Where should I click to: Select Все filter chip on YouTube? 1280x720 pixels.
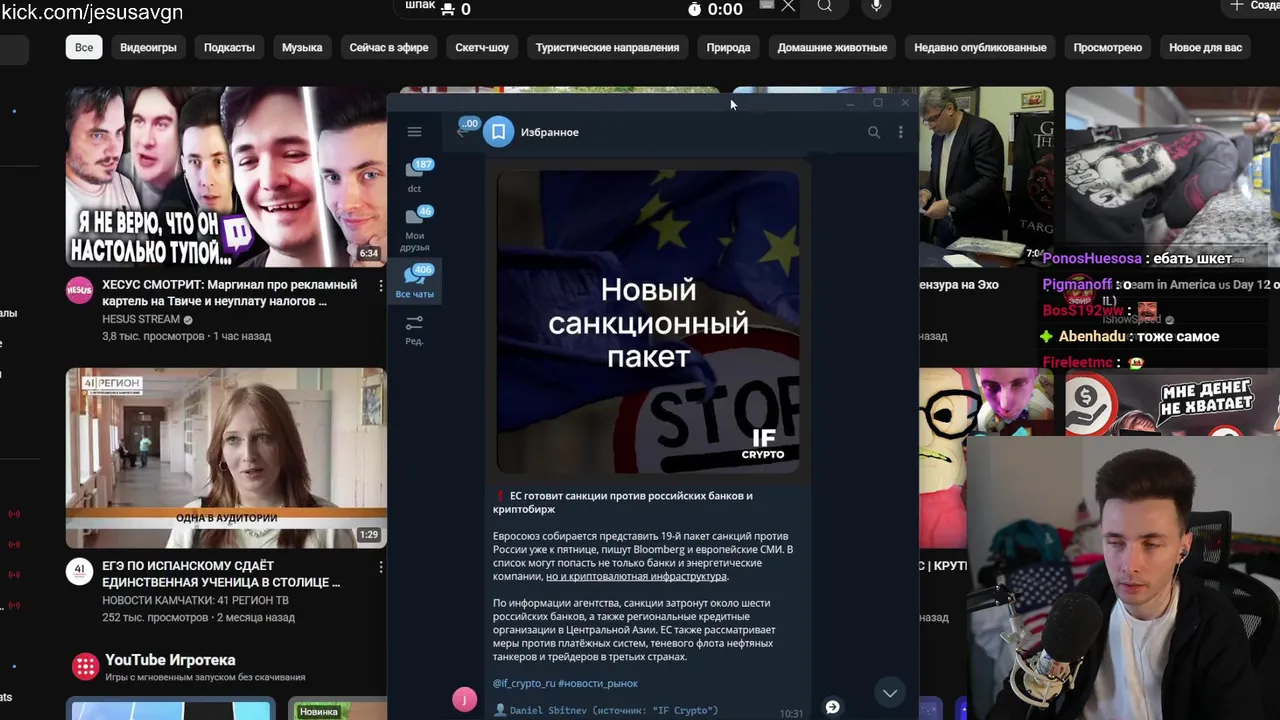tap(84, 47)
